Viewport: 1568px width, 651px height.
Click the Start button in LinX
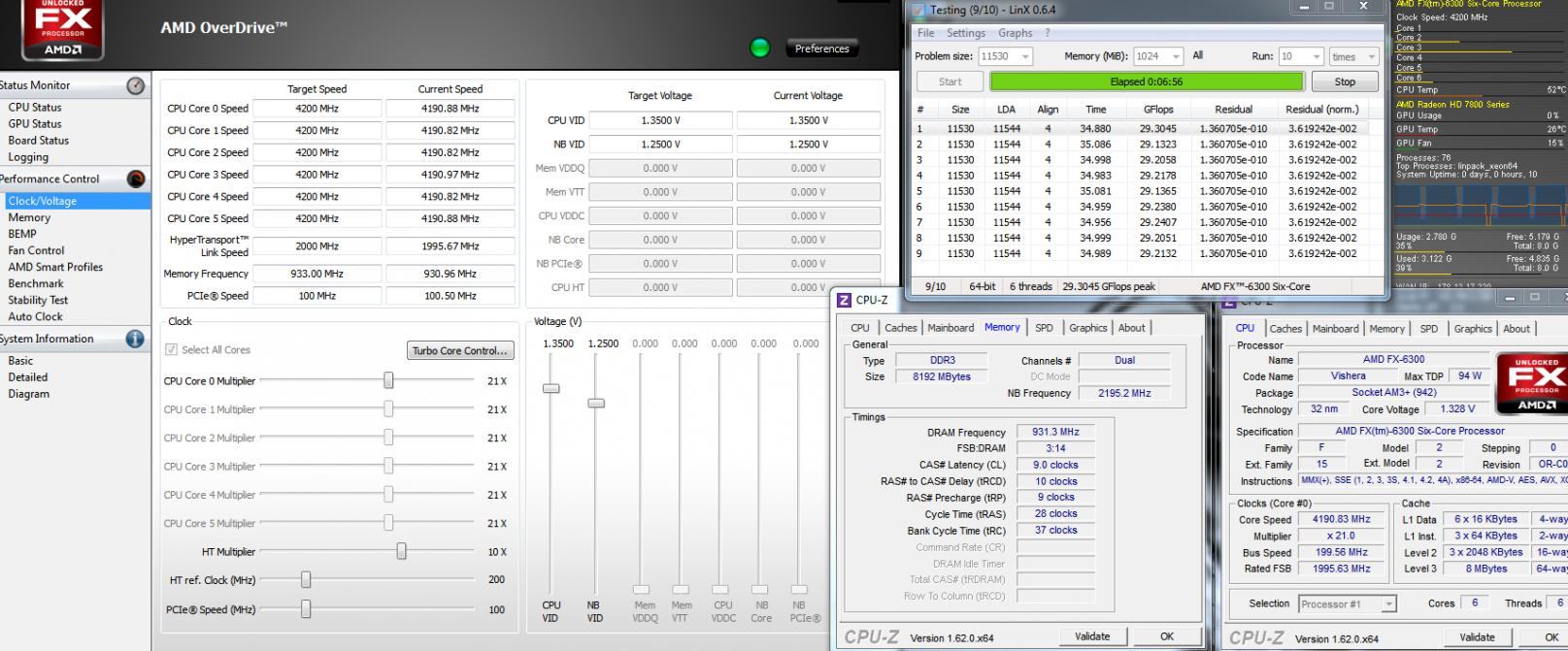(x=951, y=81)
